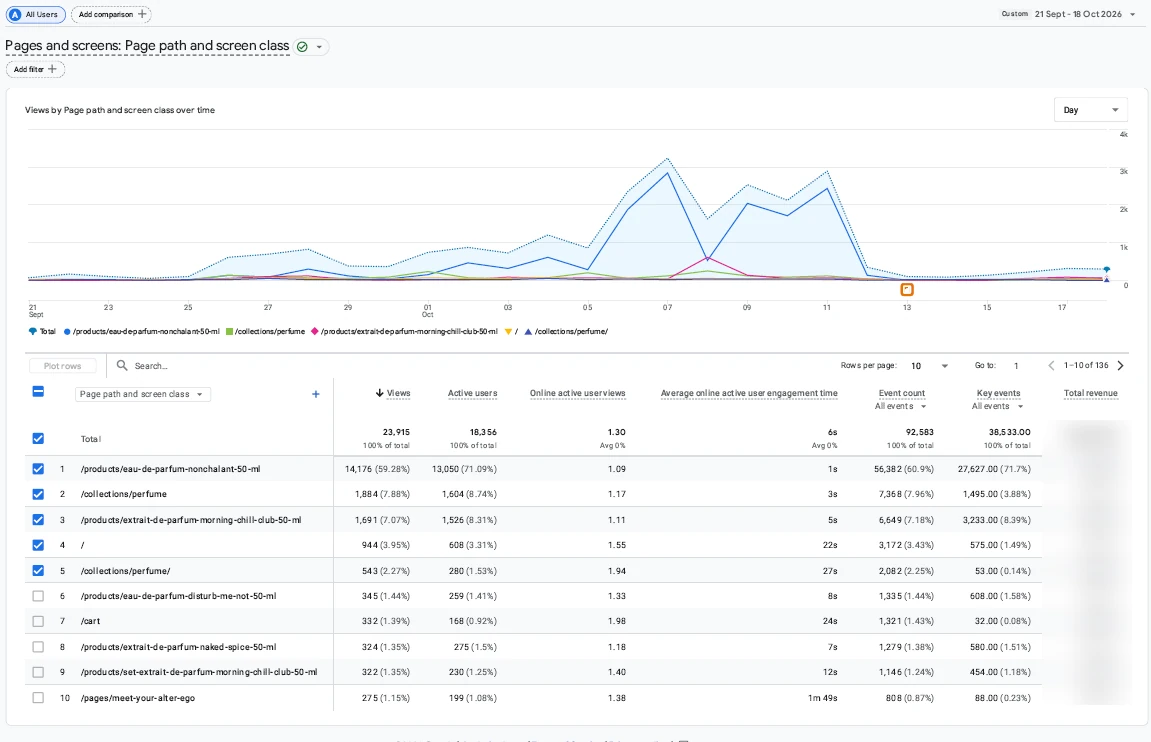The width and height of the screenshot is (1151, 742).
Task: Click the table Search input field
Action: (151, 365)
